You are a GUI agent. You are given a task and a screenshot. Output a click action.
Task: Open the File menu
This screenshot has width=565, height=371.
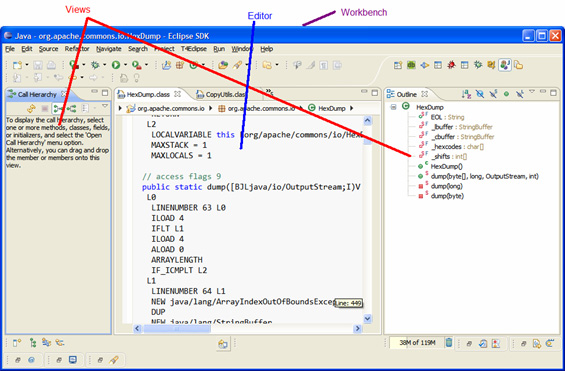click(10, 49)
